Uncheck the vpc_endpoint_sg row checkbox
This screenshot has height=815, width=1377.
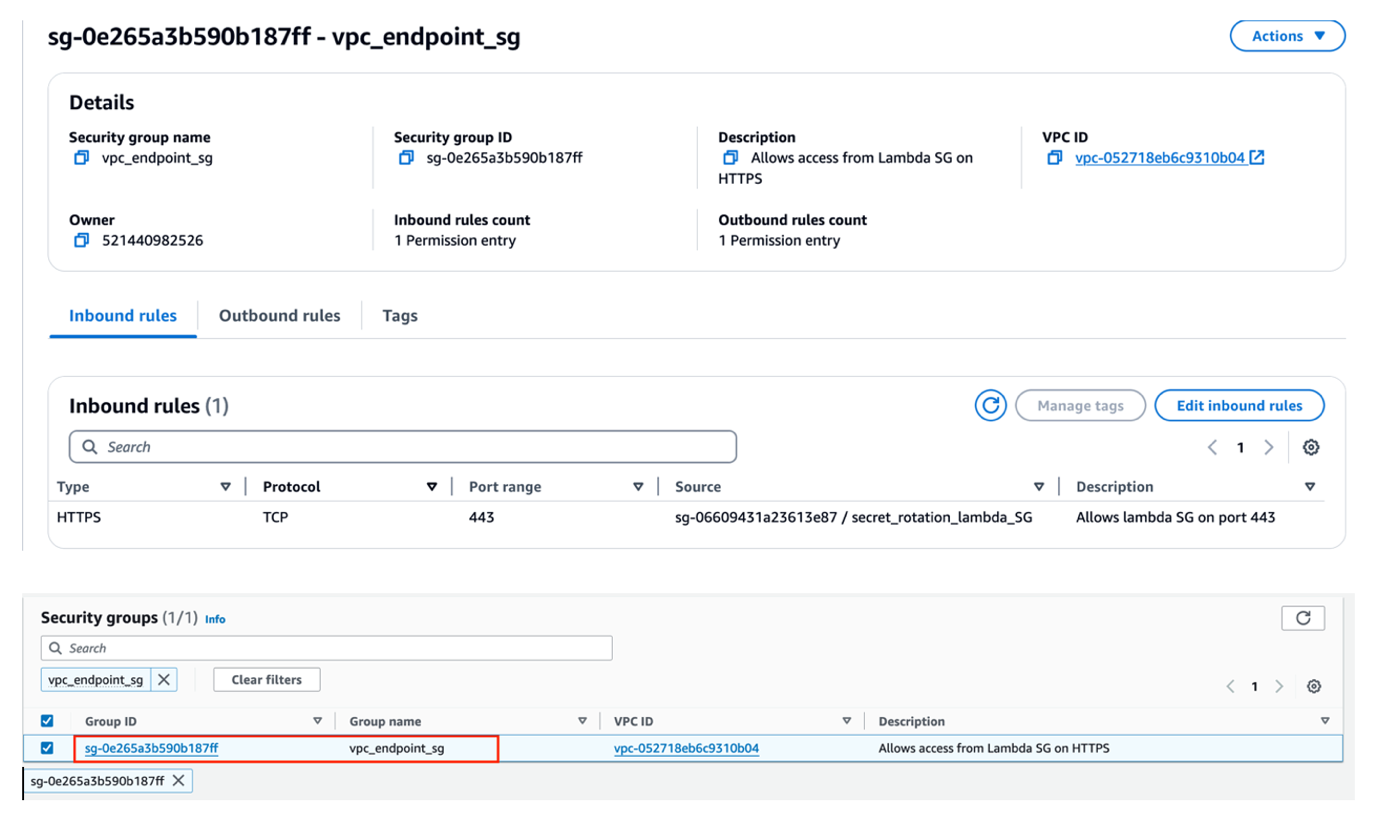[x=45, y=747]
